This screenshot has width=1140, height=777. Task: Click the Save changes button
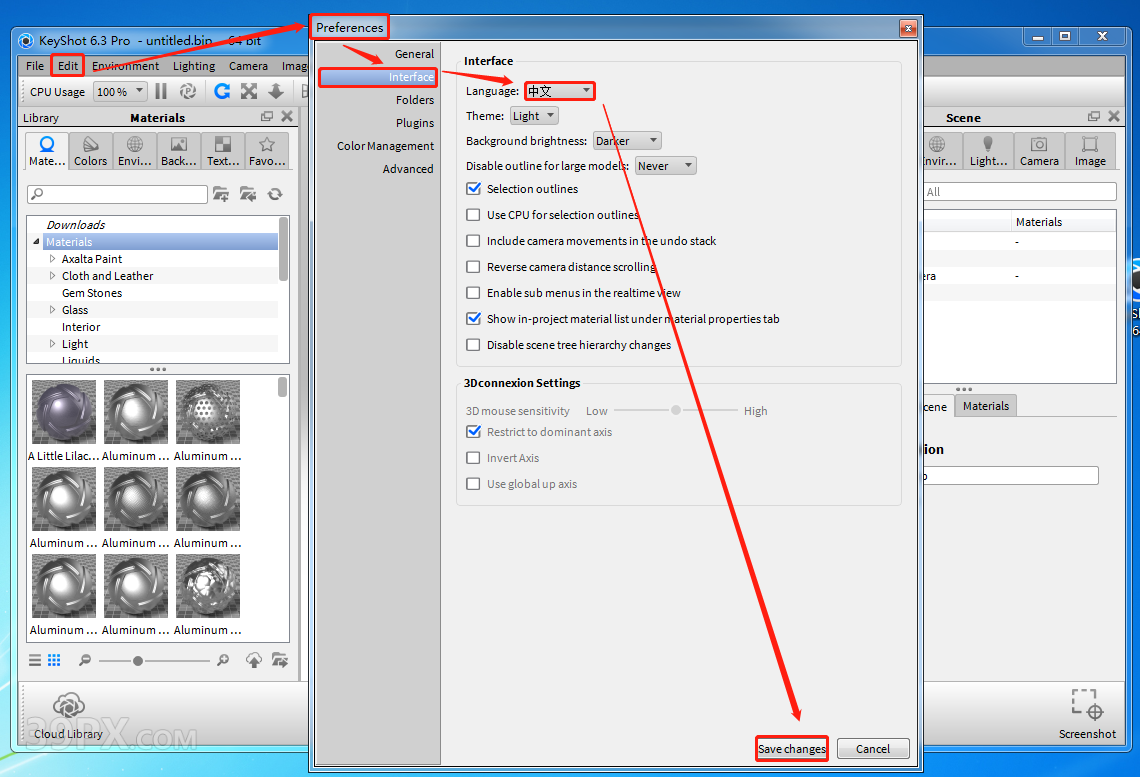tap(791, 749)
